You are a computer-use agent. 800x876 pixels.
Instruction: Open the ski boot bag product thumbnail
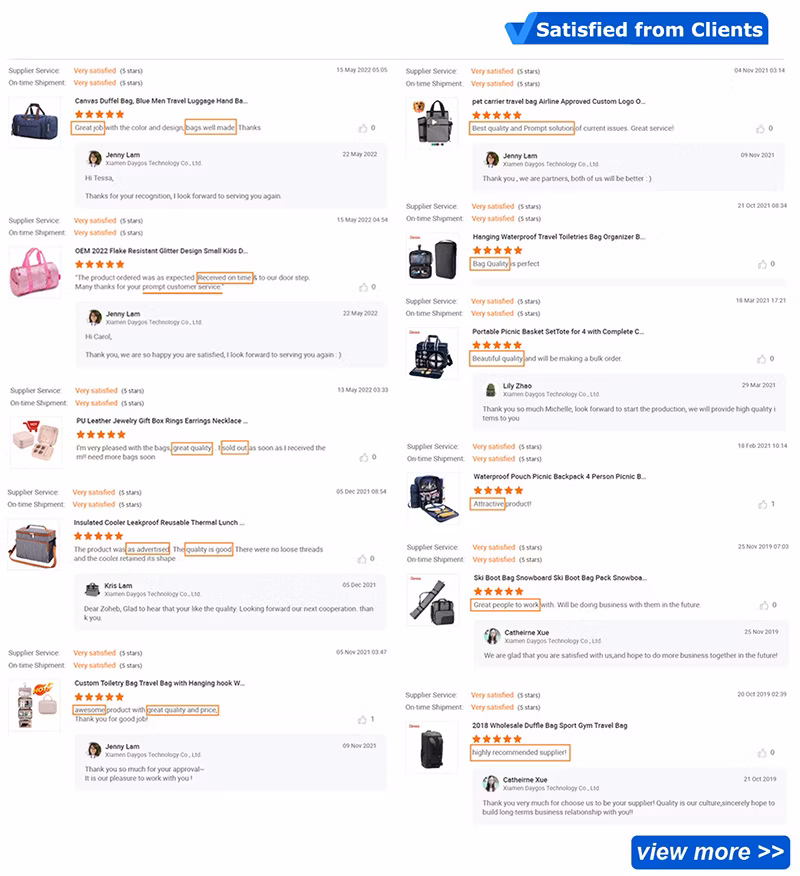[433, 601]
